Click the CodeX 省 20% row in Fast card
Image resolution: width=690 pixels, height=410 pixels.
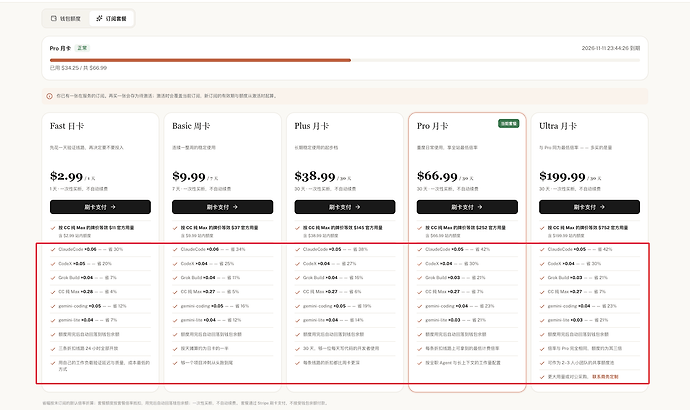(100, 264)
